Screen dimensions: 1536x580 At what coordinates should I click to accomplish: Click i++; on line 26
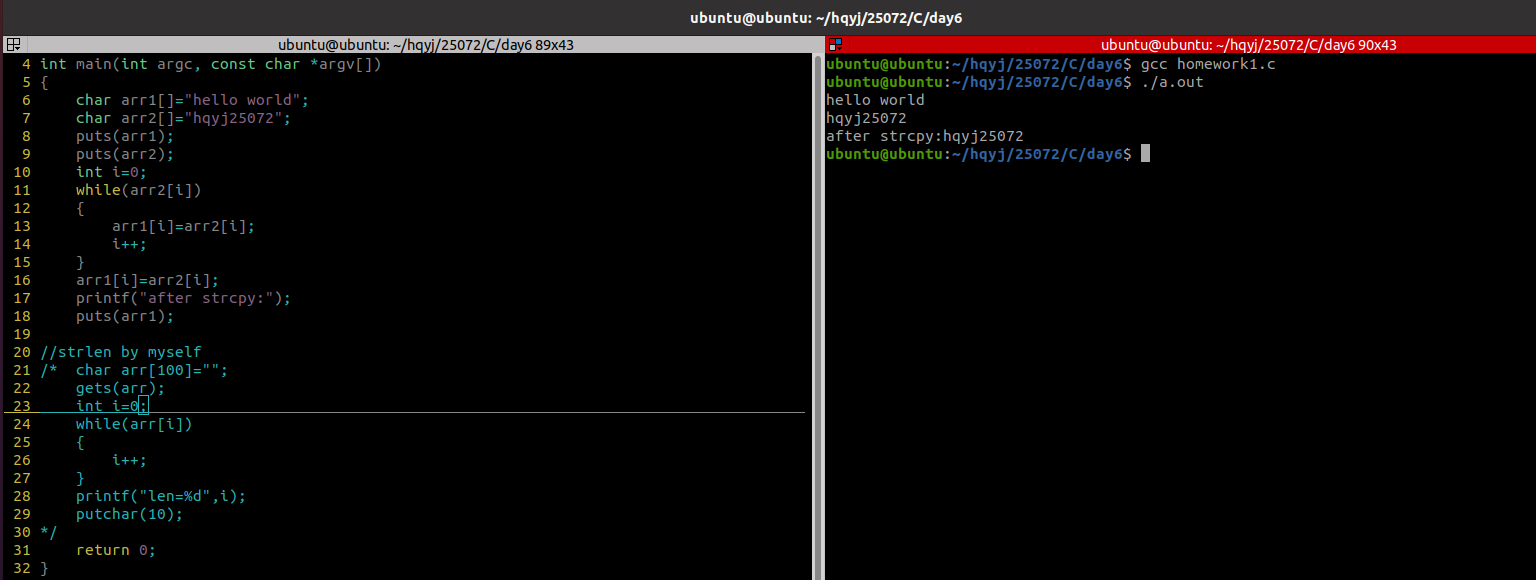tap(130, 460)
